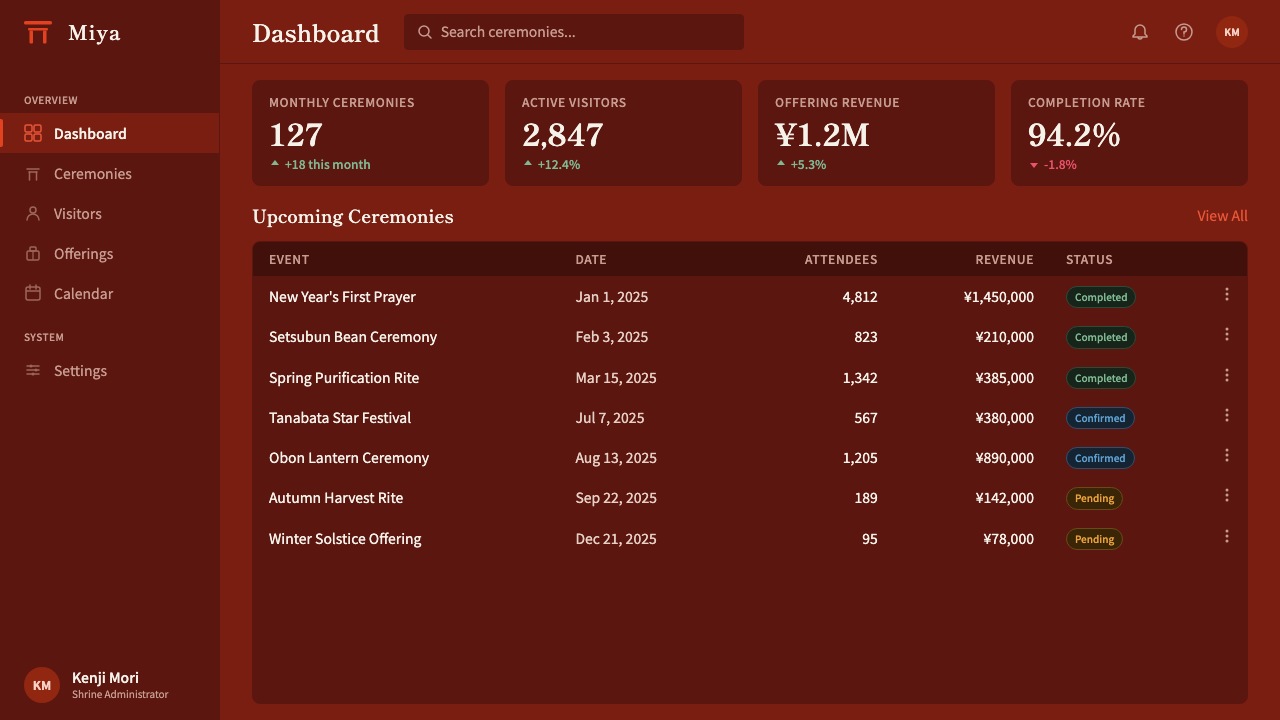The width and height of the screenshot is (1280, 720).
Task: Open the Offerings gift icon in sidebar
Action: 33,254
